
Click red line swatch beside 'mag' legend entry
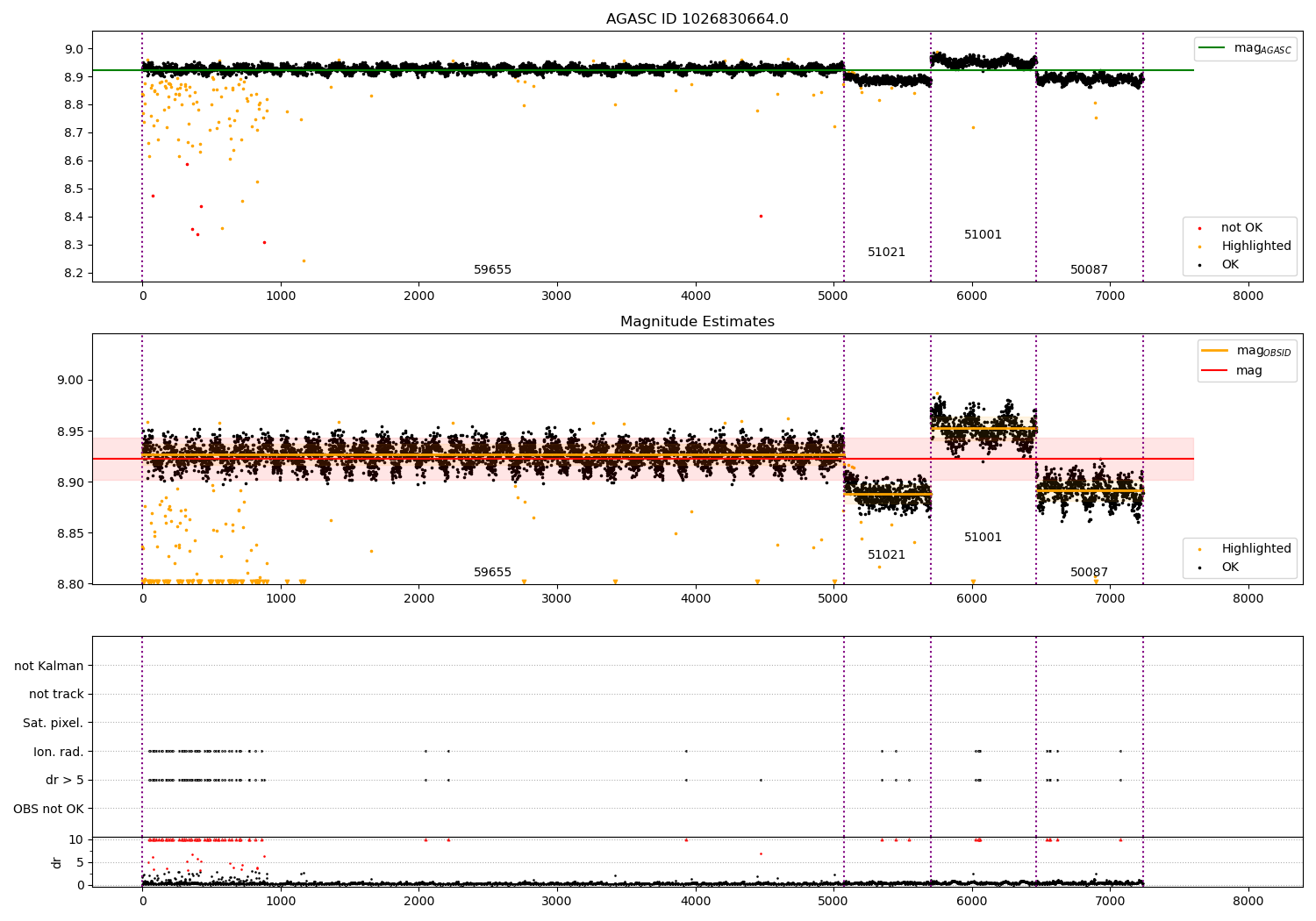(1214, 371)
